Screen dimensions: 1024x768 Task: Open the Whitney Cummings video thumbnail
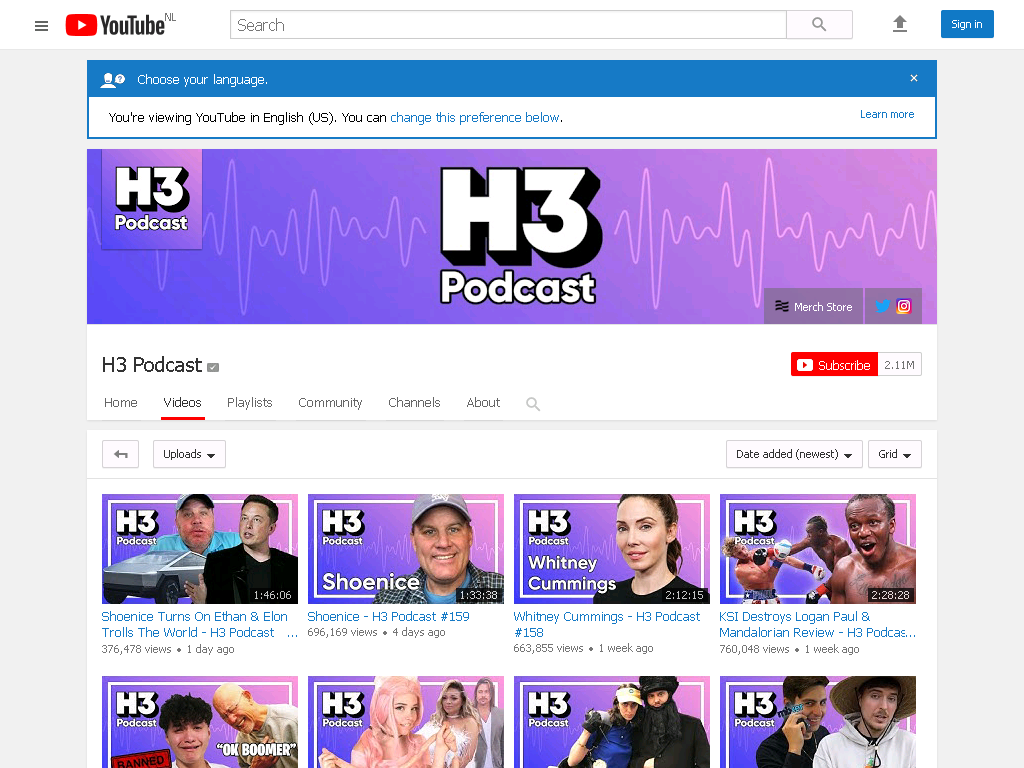(611, 549)
